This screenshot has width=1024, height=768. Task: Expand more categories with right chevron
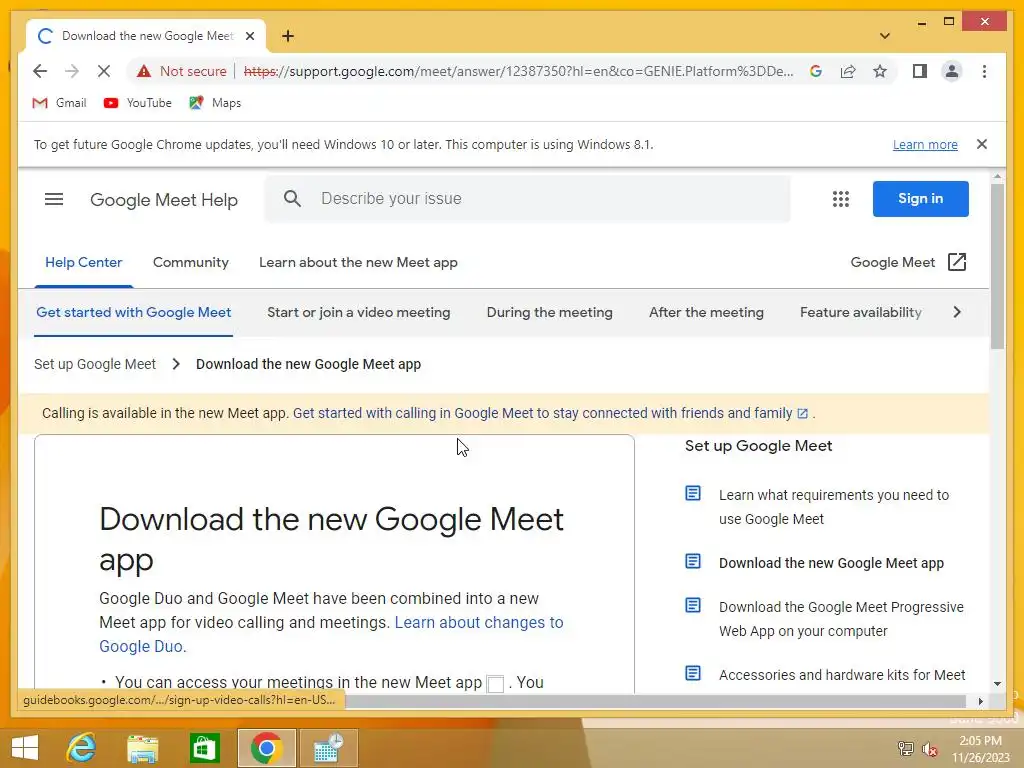pyautogui.click(x=957, y=312)
